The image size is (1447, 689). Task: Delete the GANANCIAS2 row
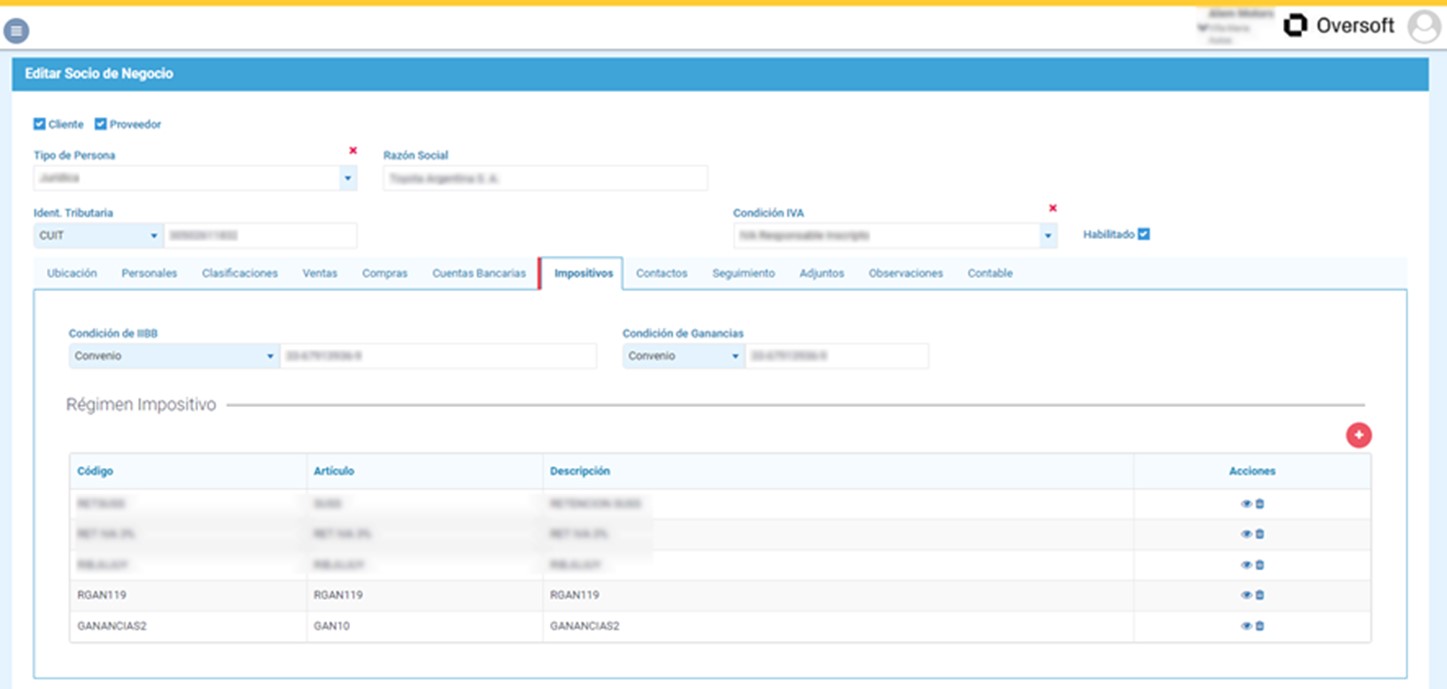(x=1260, y=626)
